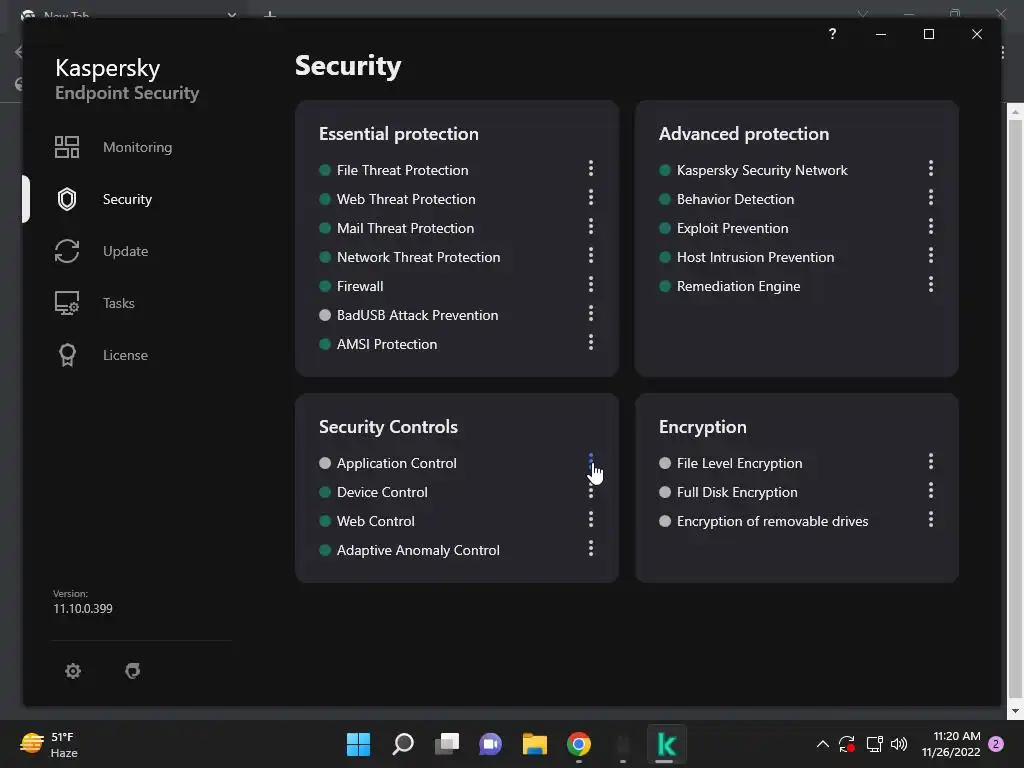The height and width of the screenshot is (768, 1024).
Task: Show hidden system tray icons chevron
Action: [823, 744]
